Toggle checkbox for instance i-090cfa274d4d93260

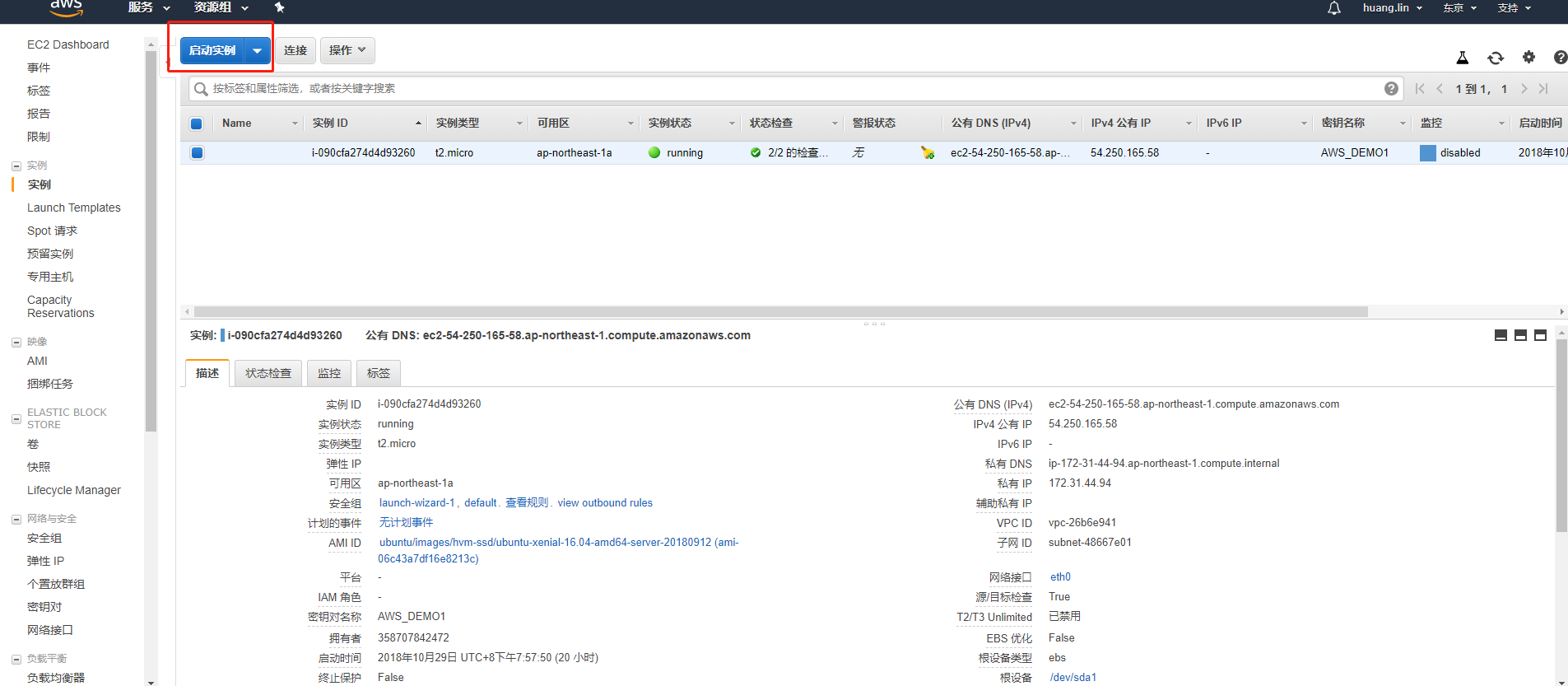197,152
